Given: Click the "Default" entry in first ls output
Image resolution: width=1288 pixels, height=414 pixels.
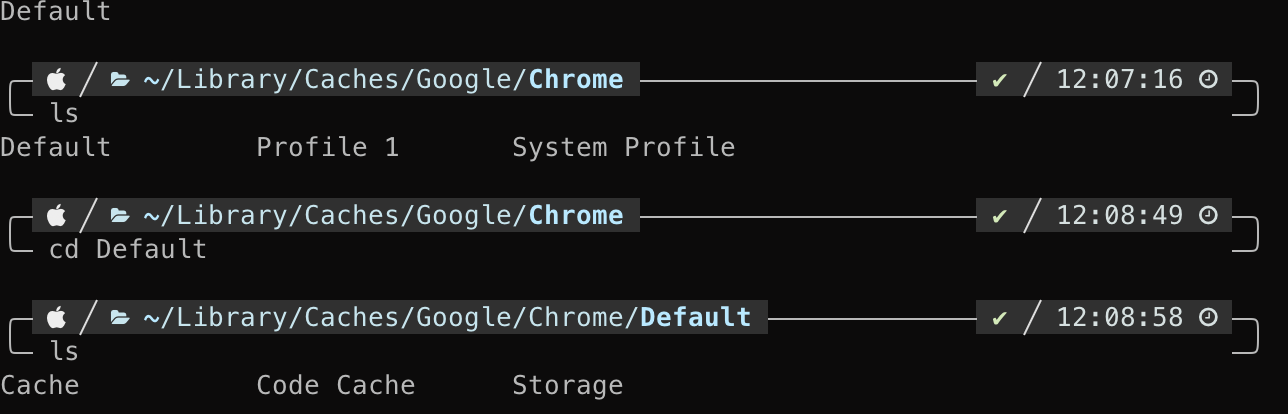Looking at the screenshot, I should coord(56,147).
